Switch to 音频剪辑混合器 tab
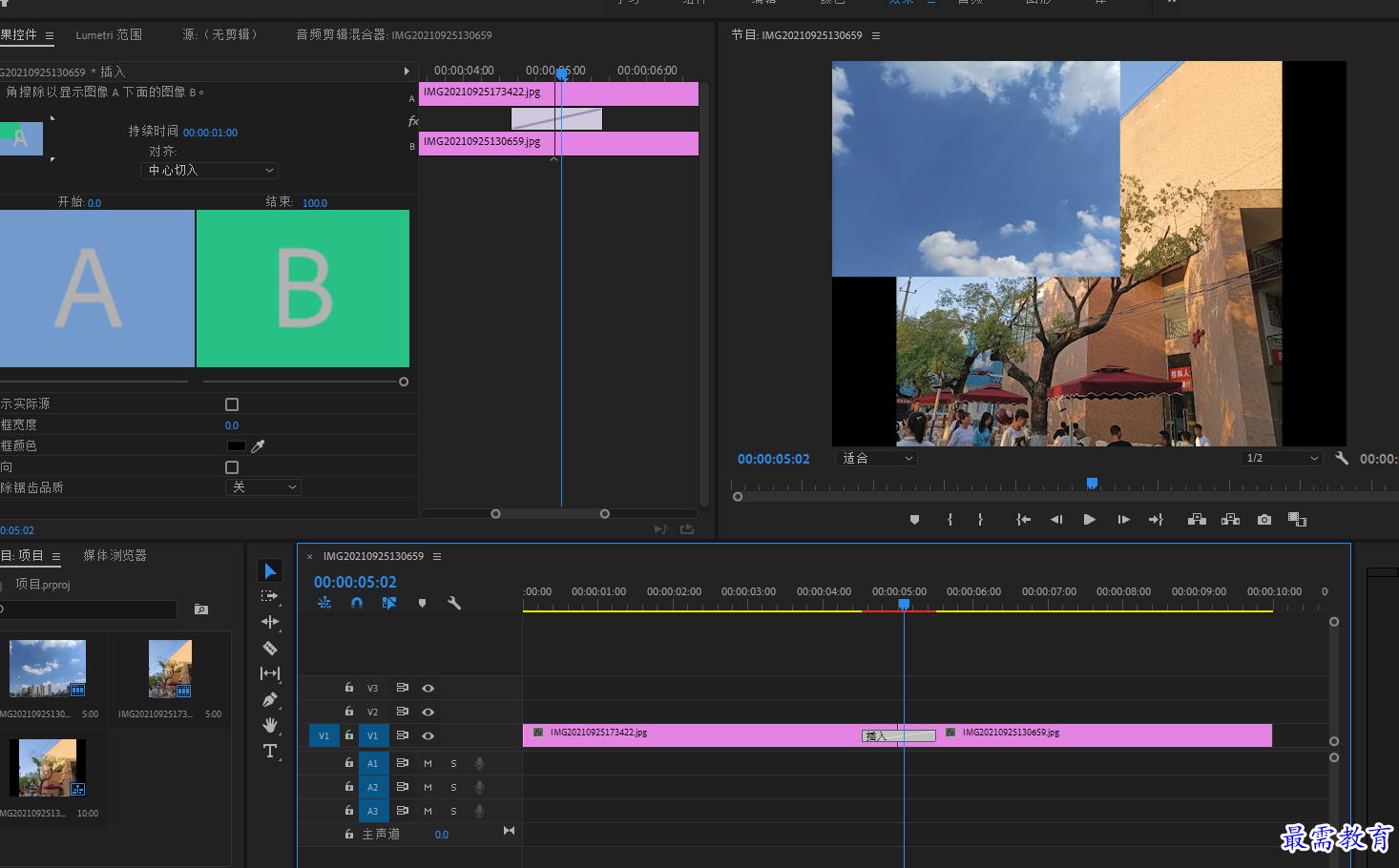The image size is (1399, 868). tap(394, 34)
